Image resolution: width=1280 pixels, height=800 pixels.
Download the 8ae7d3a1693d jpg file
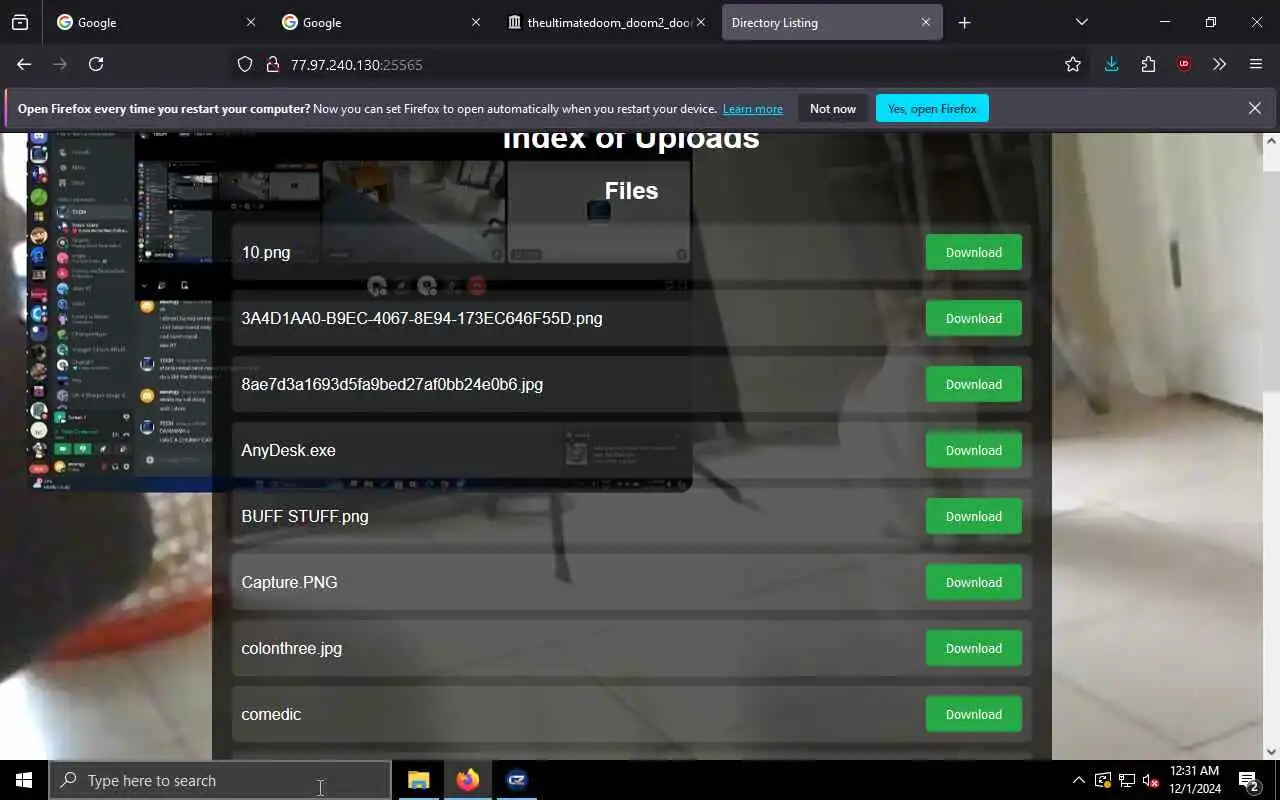click(x=973, y=384)
